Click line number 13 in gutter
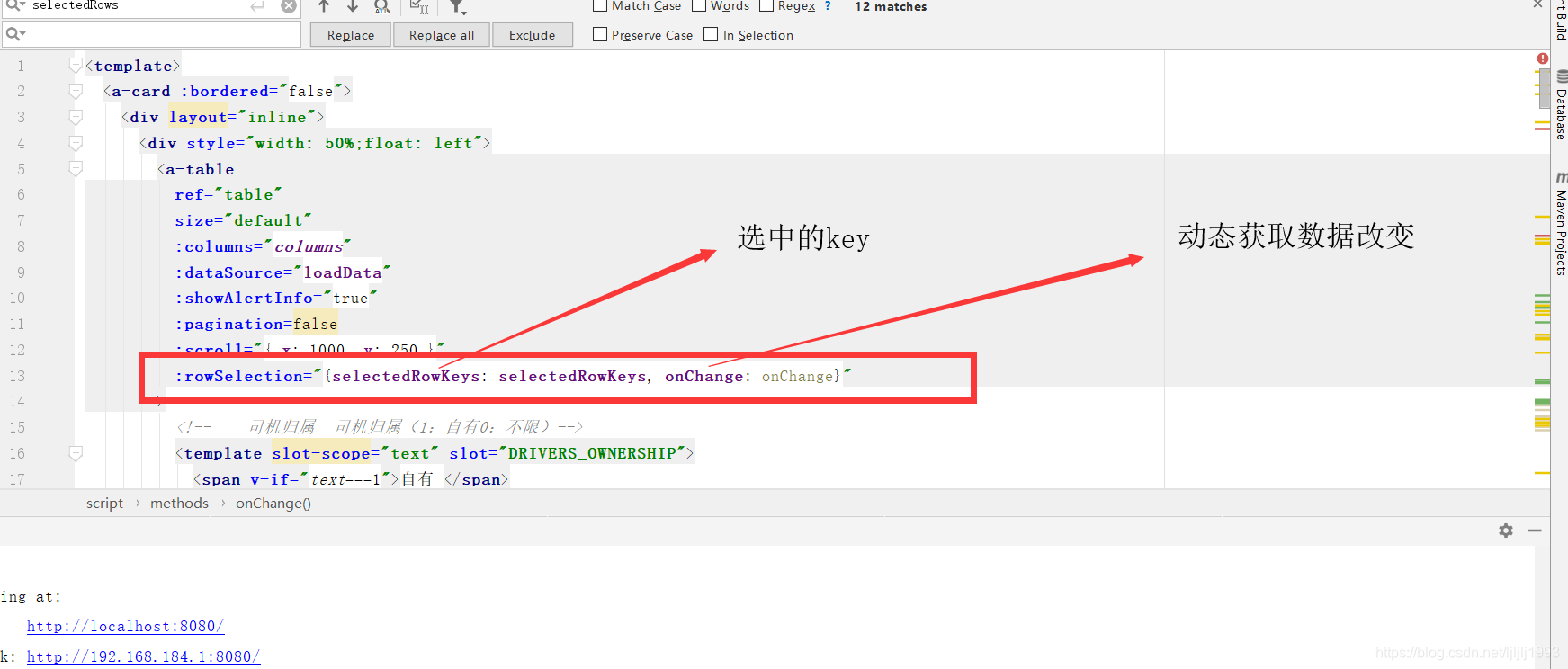 point(18,376)
